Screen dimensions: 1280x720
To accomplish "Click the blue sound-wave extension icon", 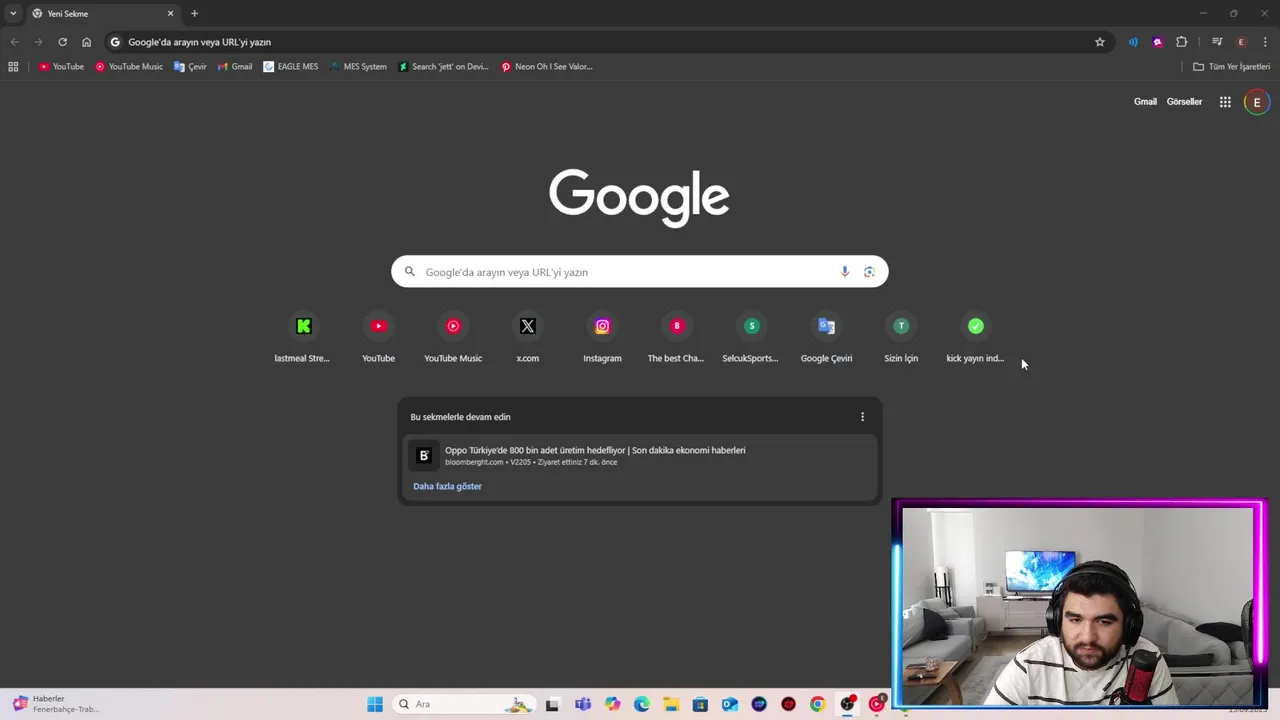I will coord(1133,42).
